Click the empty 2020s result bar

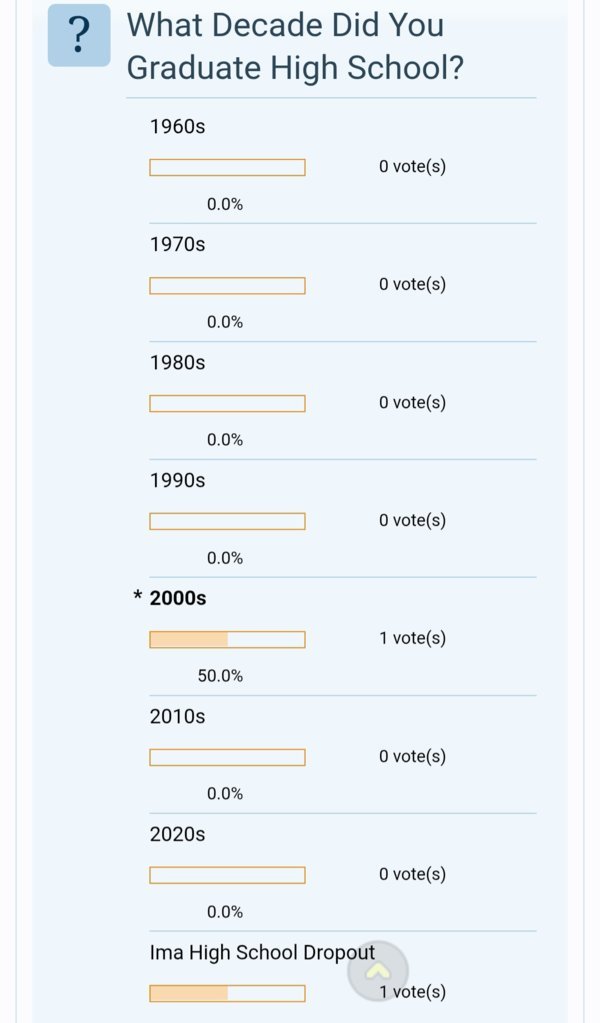[x=227, y=875]
